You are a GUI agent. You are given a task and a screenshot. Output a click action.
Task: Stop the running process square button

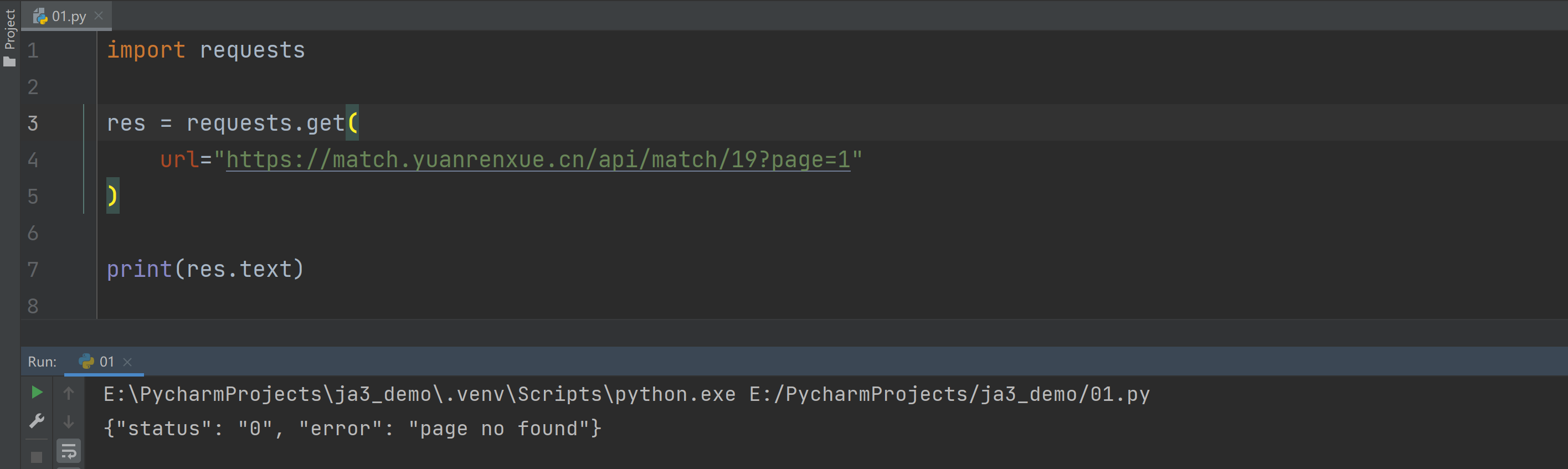pos(37,457)
